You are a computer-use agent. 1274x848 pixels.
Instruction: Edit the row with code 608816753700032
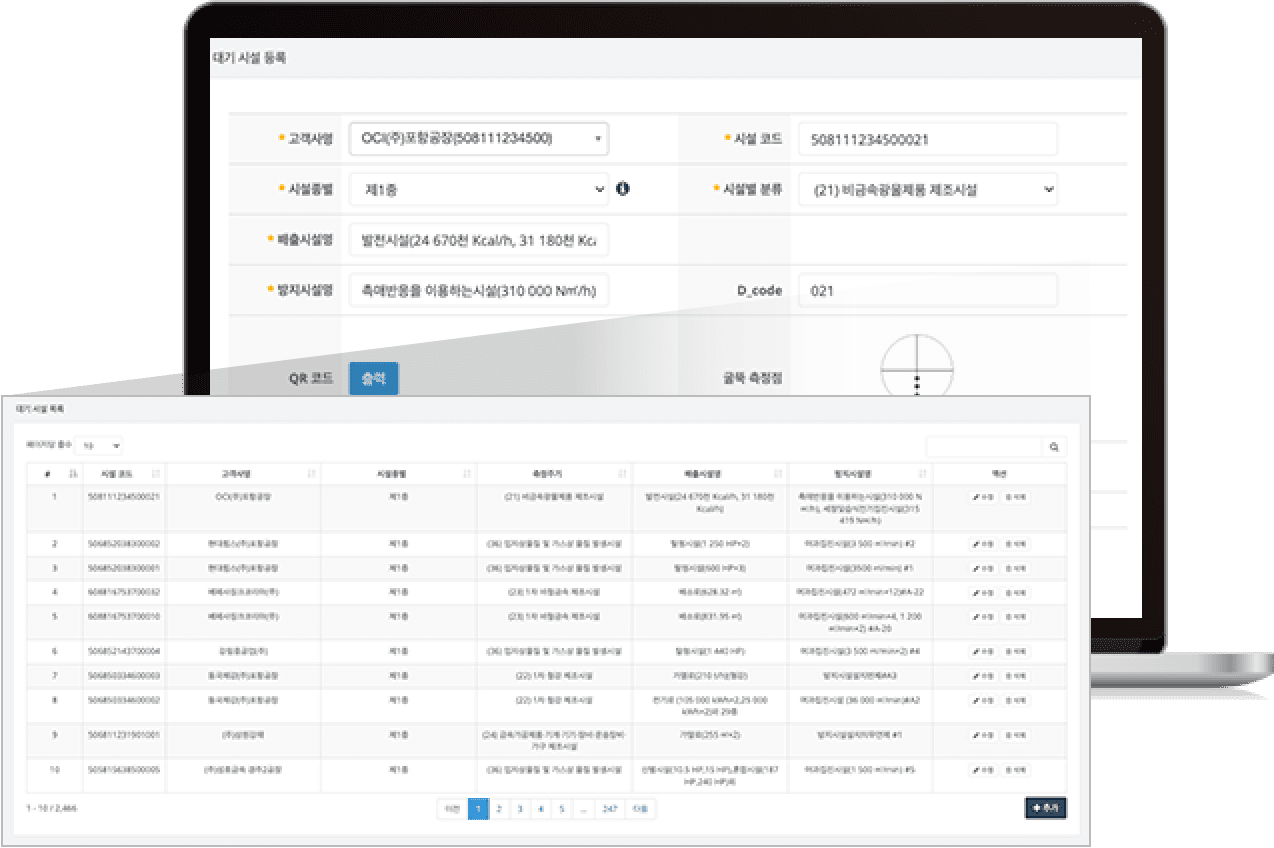[x=983, y=592]
